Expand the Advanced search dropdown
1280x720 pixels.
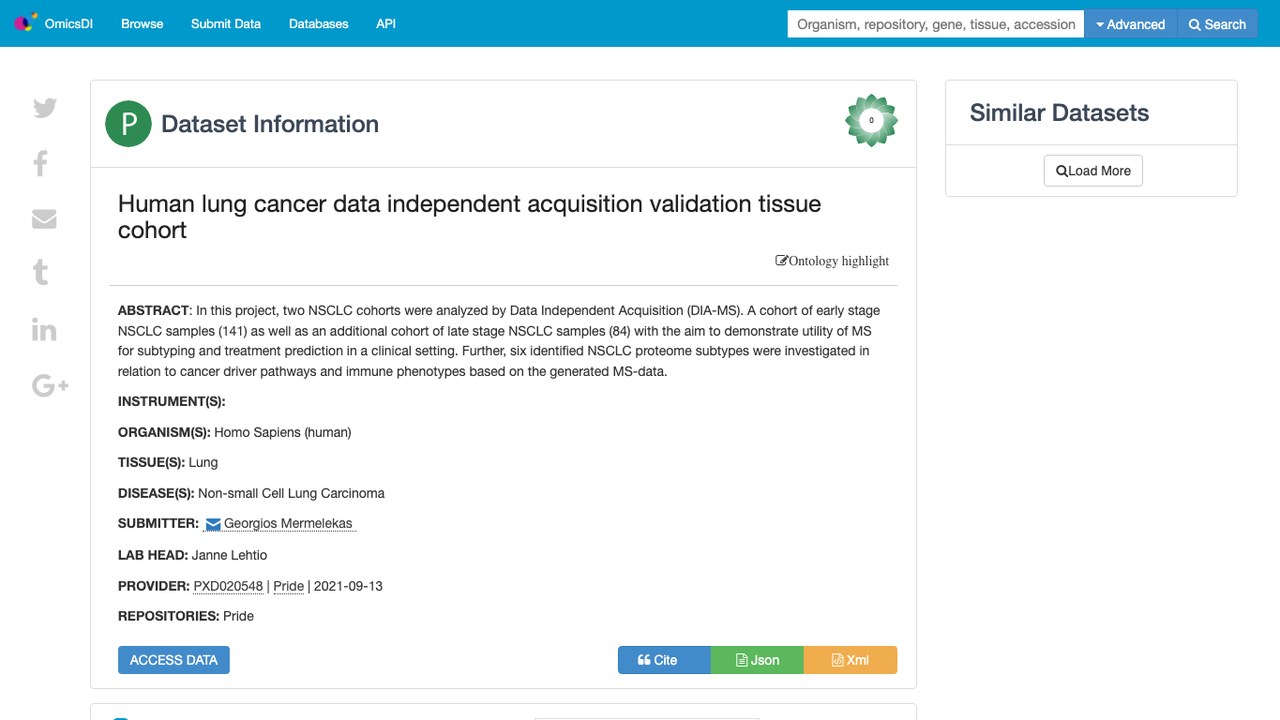[x=1131, y=24]
